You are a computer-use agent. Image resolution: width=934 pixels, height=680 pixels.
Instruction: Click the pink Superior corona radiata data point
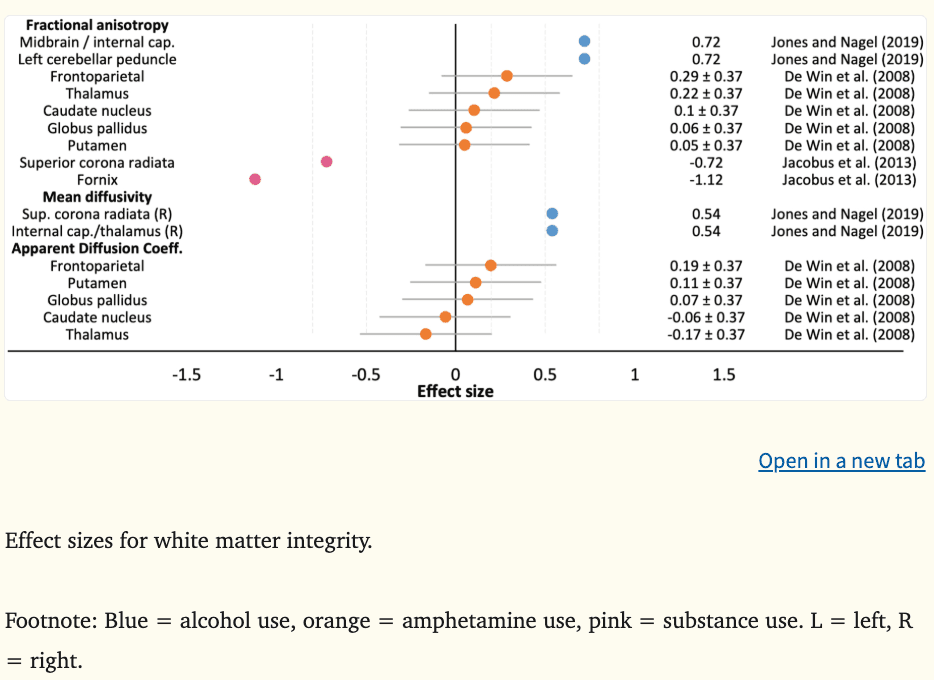click(327, 162)
